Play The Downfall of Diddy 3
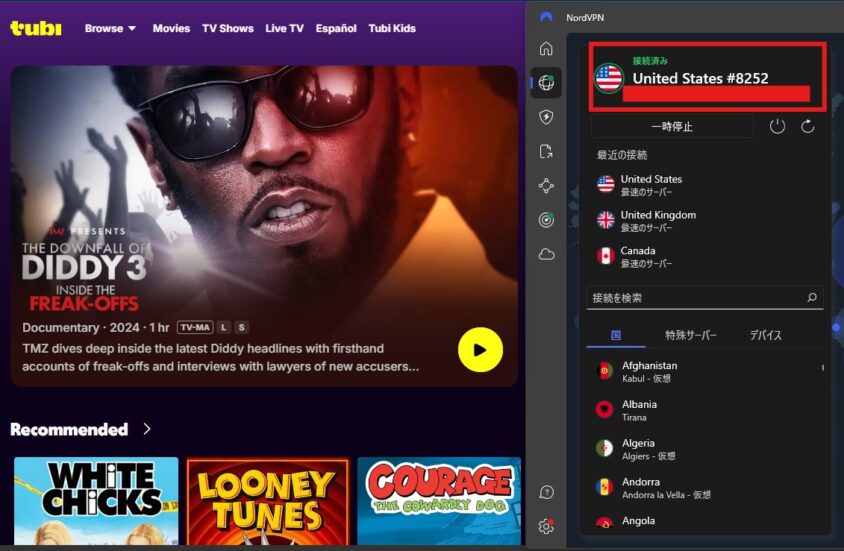844x551 pixels. click(480, 350)
